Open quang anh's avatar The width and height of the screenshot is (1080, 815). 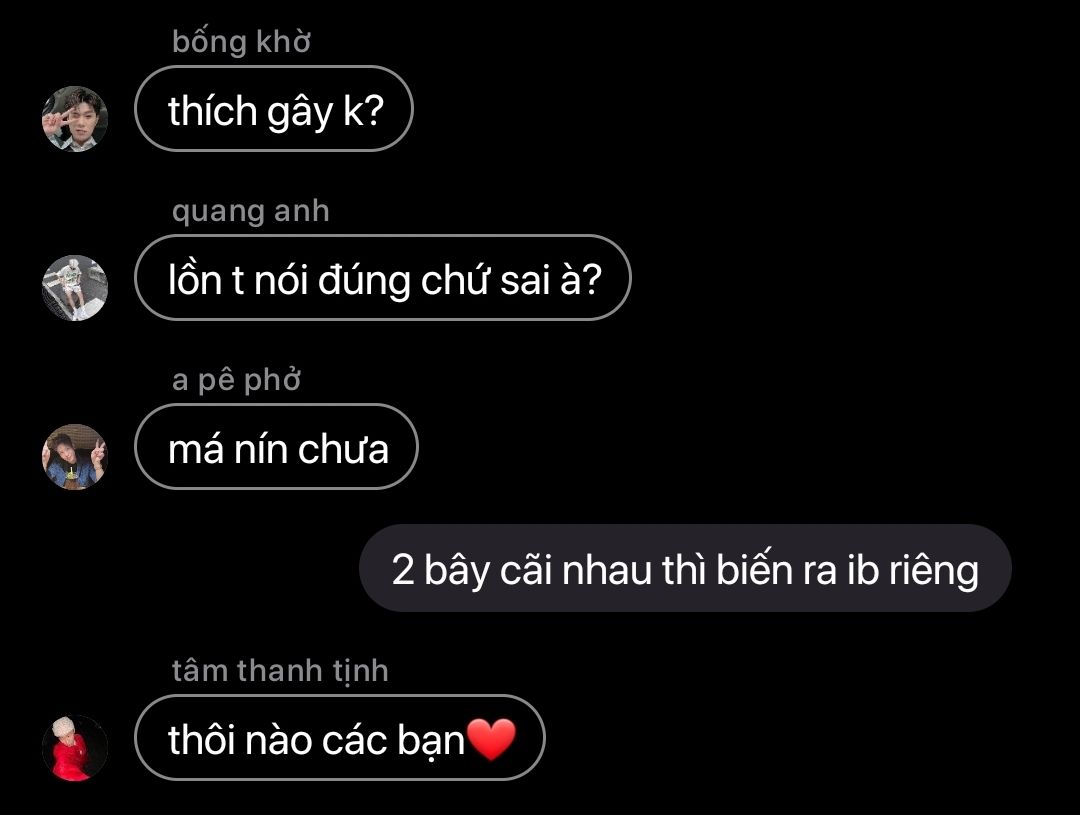coord(75,288)
